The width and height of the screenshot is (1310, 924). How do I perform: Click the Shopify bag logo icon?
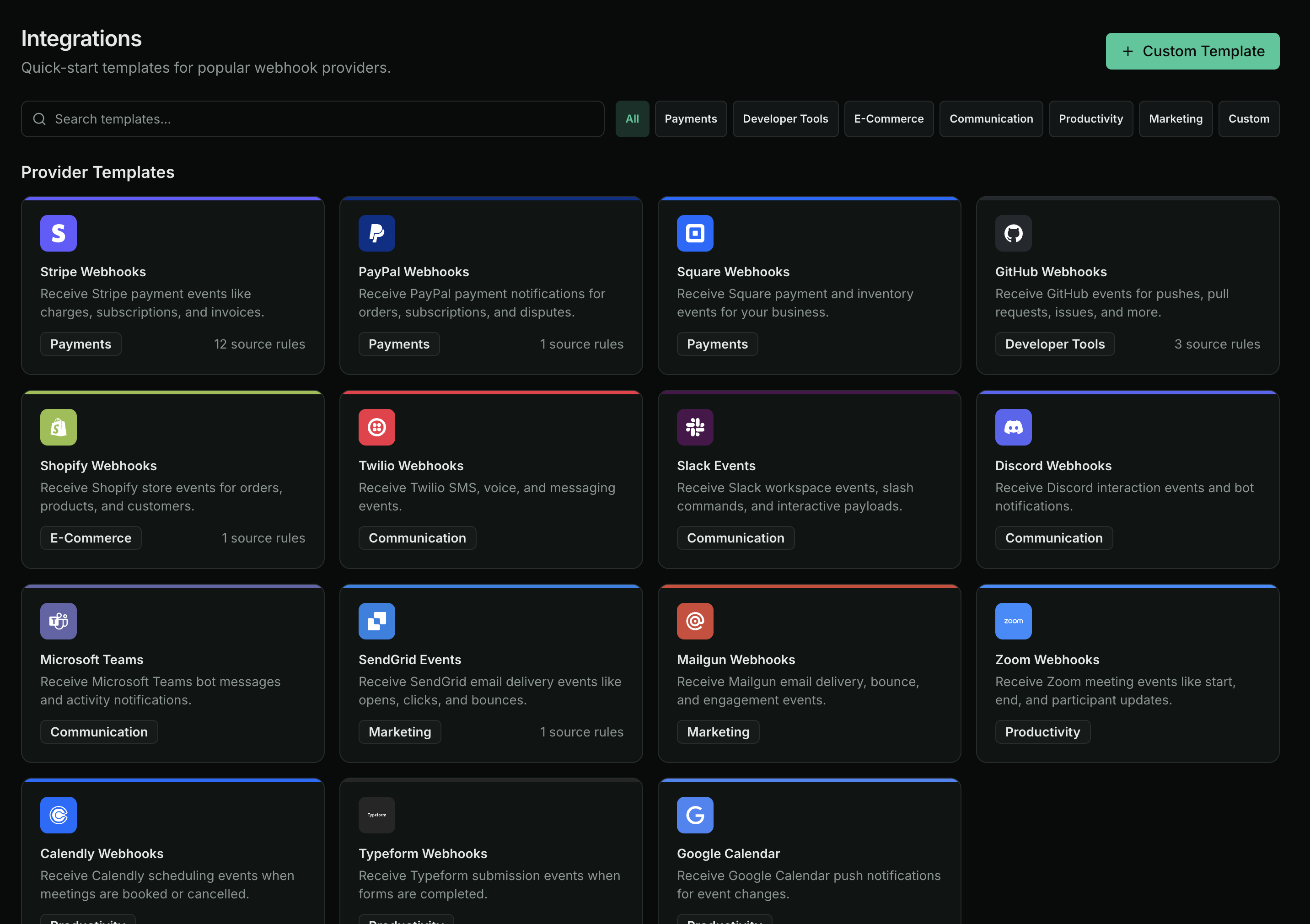pyautogui.click(x=58, y=427)
